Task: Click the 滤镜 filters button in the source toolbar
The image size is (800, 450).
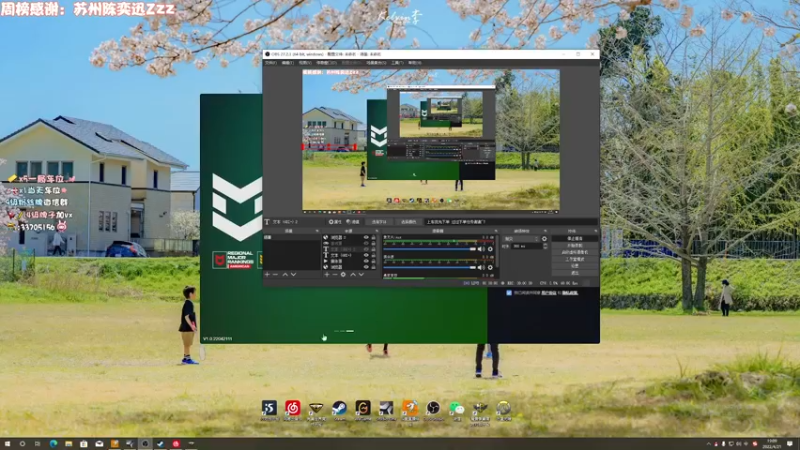Action: coord(353,222)
